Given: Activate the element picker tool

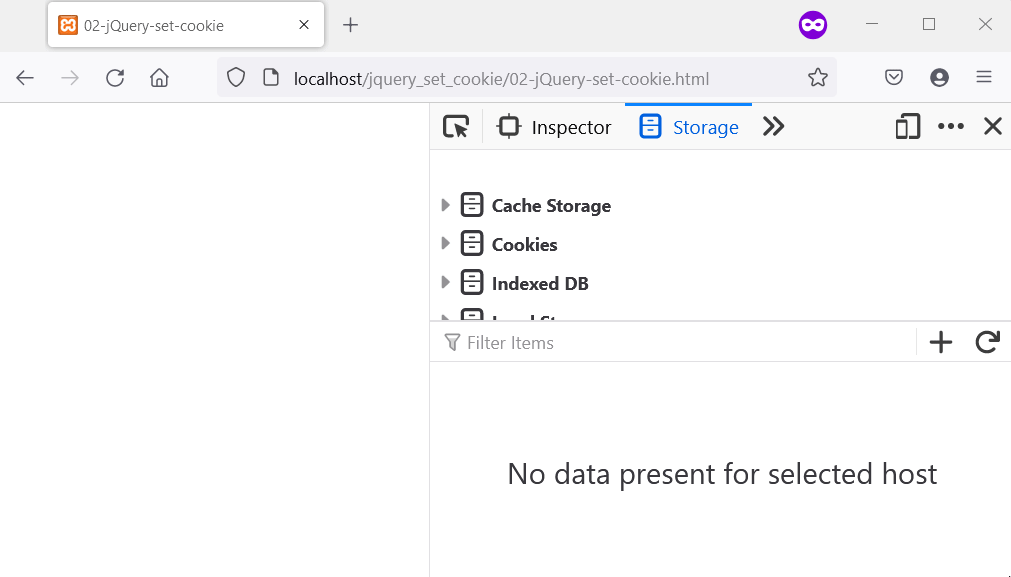Looking at the screenshot, I should [x=456, y=127].
